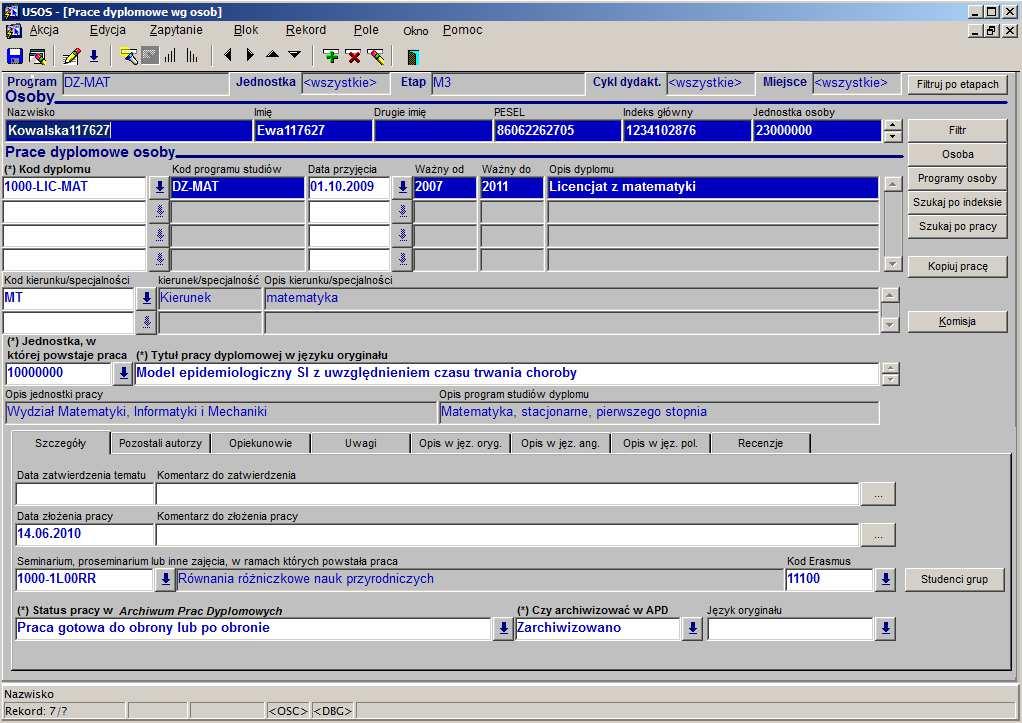This screenshot has height=723, width=1022.
Task: Click the ascending sort bars icon
Action: [x=170, y=56]
